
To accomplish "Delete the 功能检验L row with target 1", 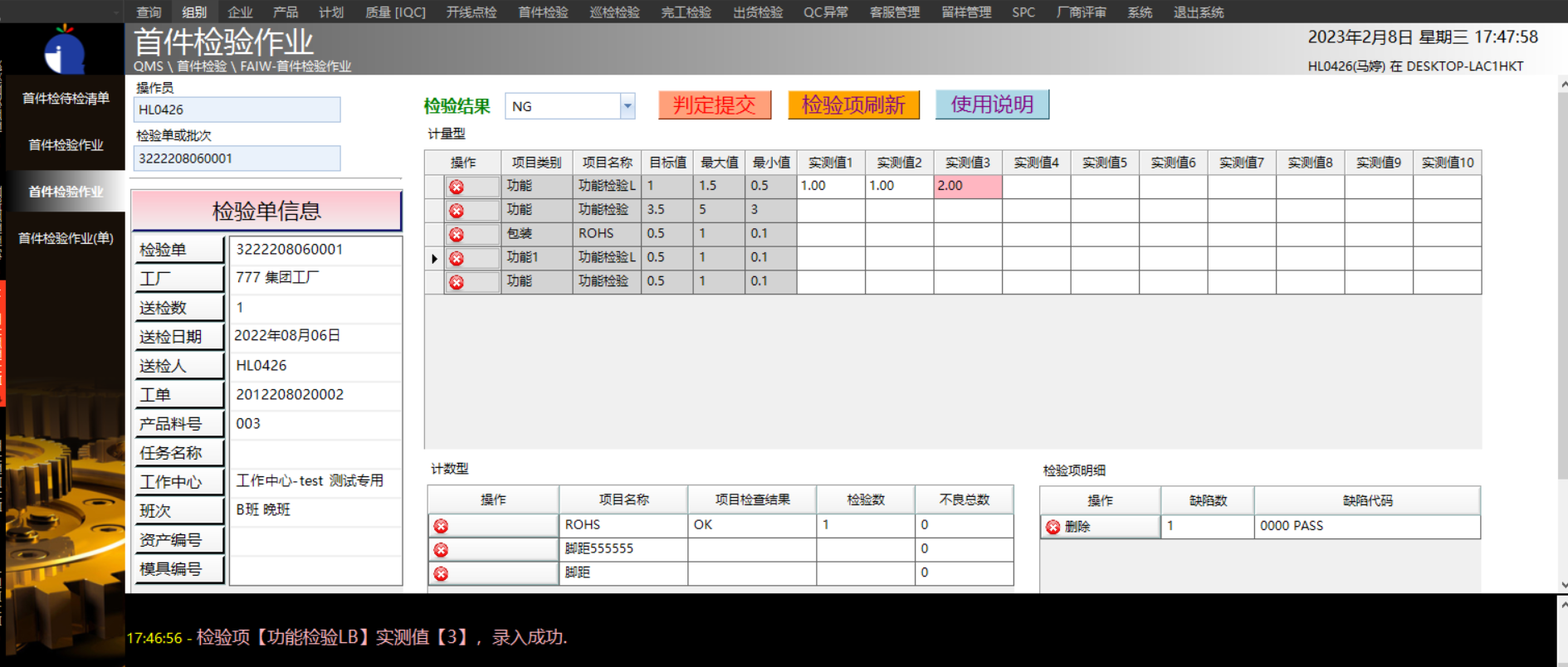I will pyautogui.click(x=457, y=187).
